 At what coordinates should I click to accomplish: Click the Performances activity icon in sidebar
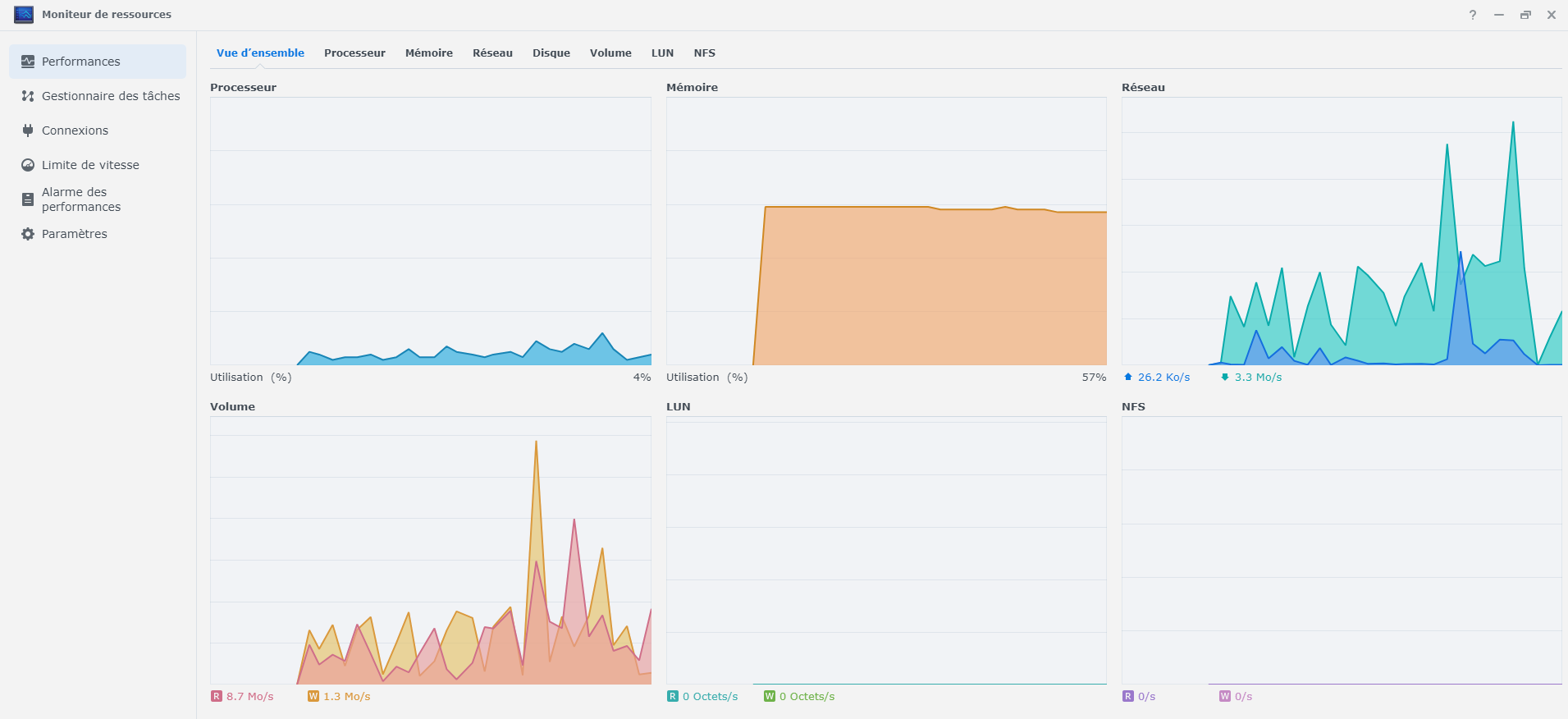[28, 62]
